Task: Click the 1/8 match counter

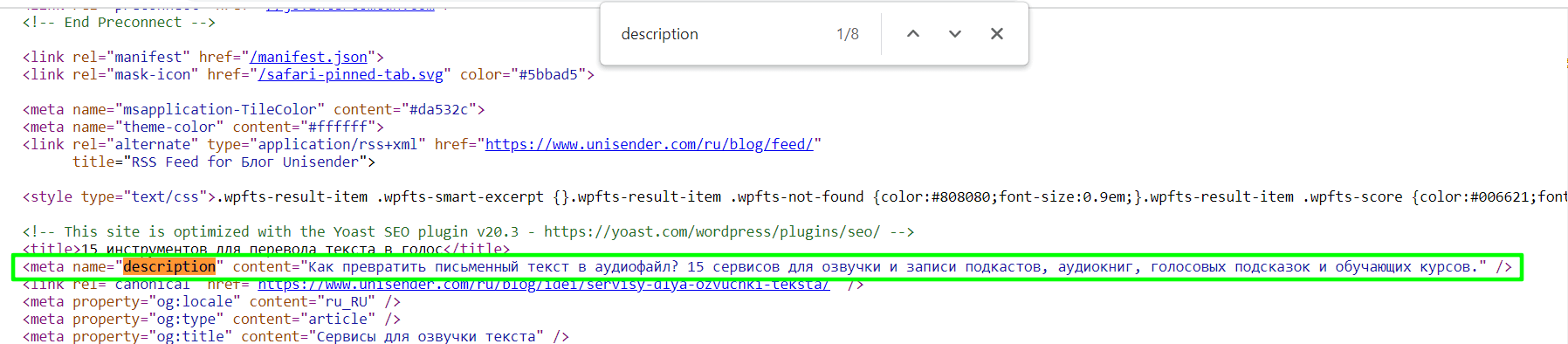Action: [x=848, y=34]
